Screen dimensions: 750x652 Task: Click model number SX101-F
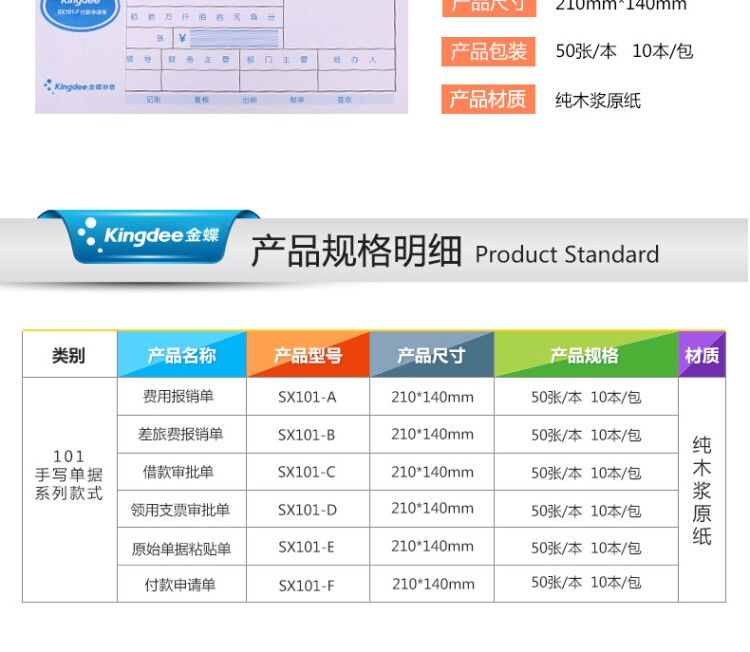(x=307, y=586)
